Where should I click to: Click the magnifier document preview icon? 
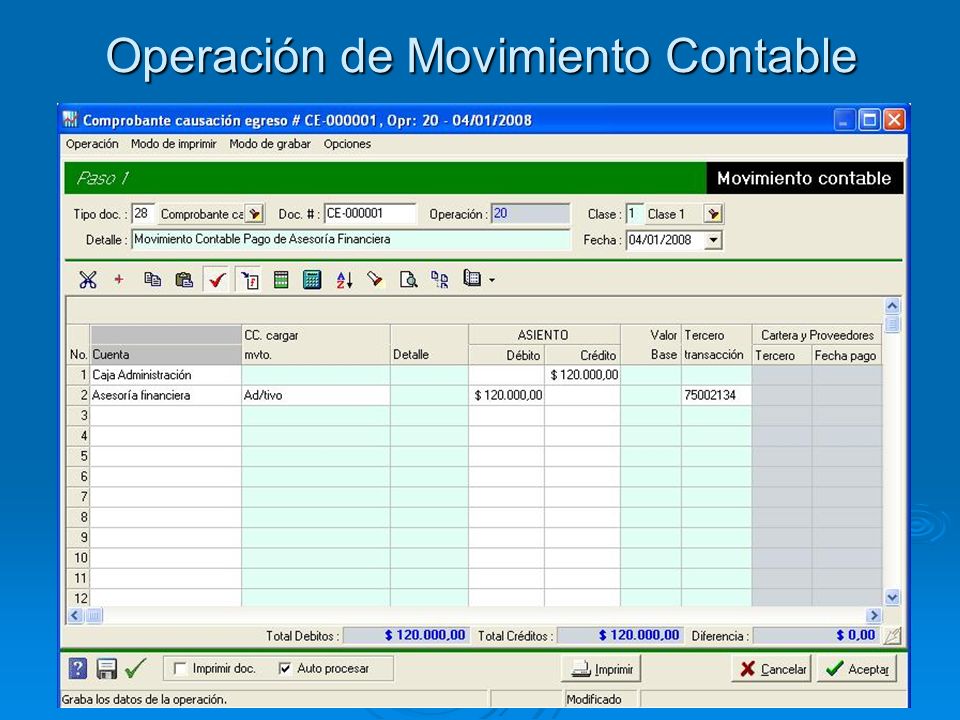[408, 280]
